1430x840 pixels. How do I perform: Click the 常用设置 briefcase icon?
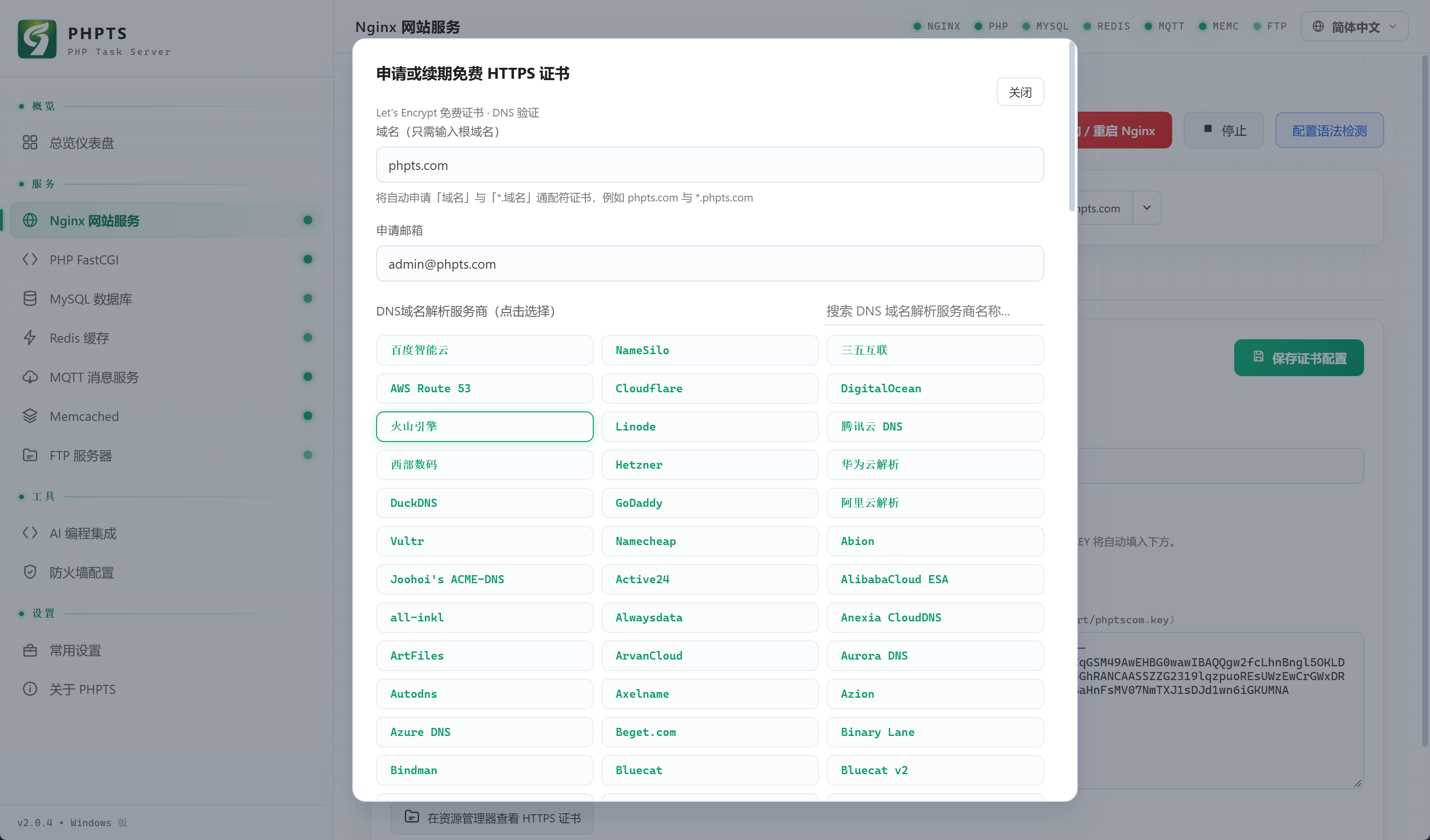pyautogui.click(x=30, y=650)
